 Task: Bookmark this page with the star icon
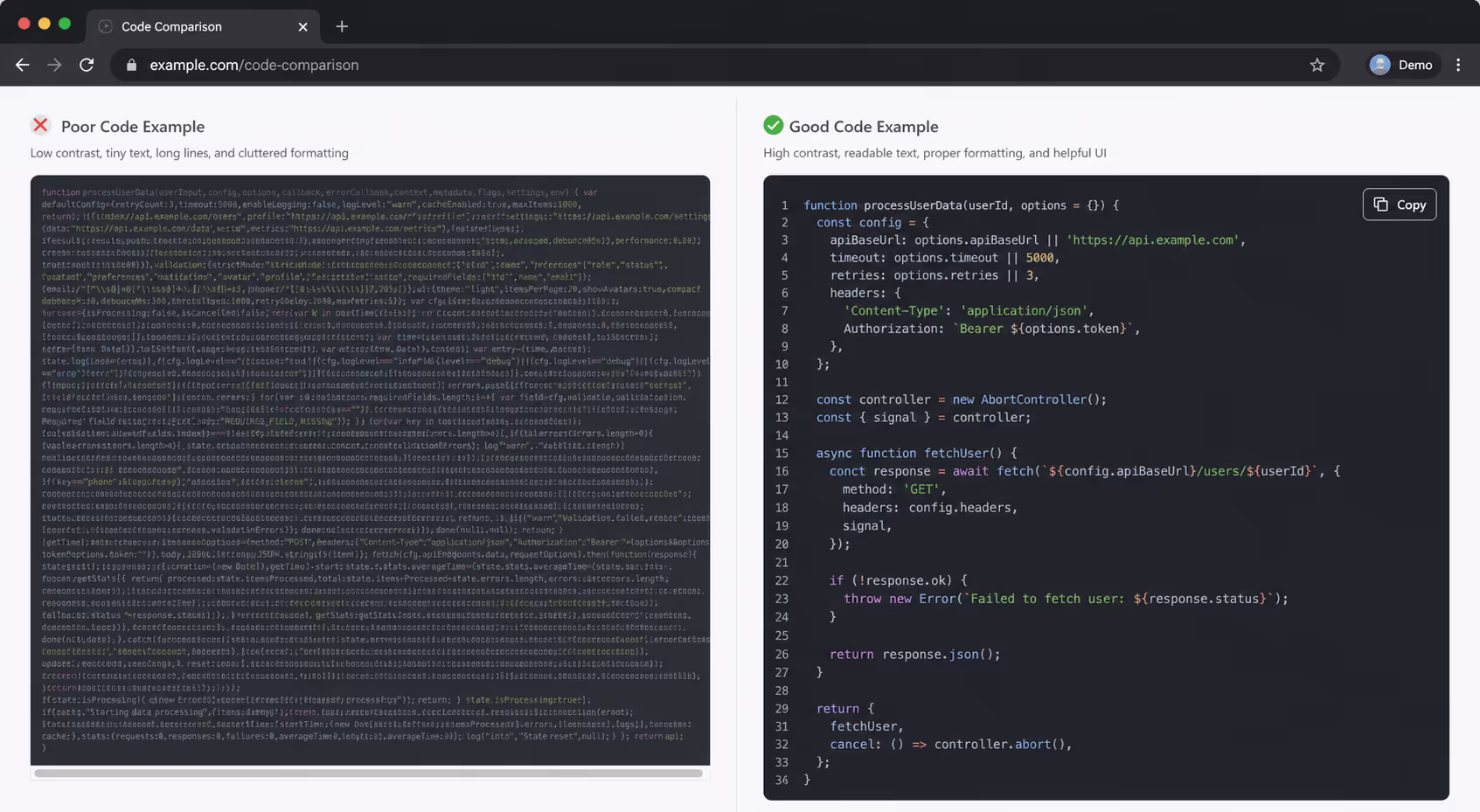[1317, 65]
